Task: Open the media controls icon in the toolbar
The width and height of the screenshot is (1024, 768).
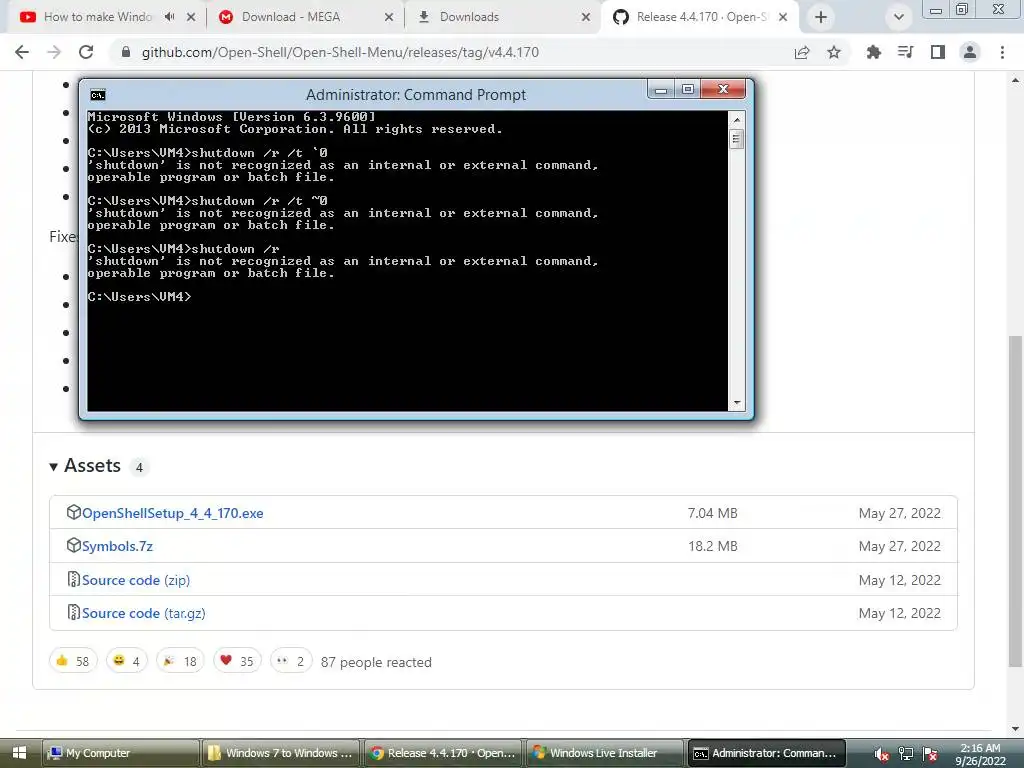Action: coord(905,52)
